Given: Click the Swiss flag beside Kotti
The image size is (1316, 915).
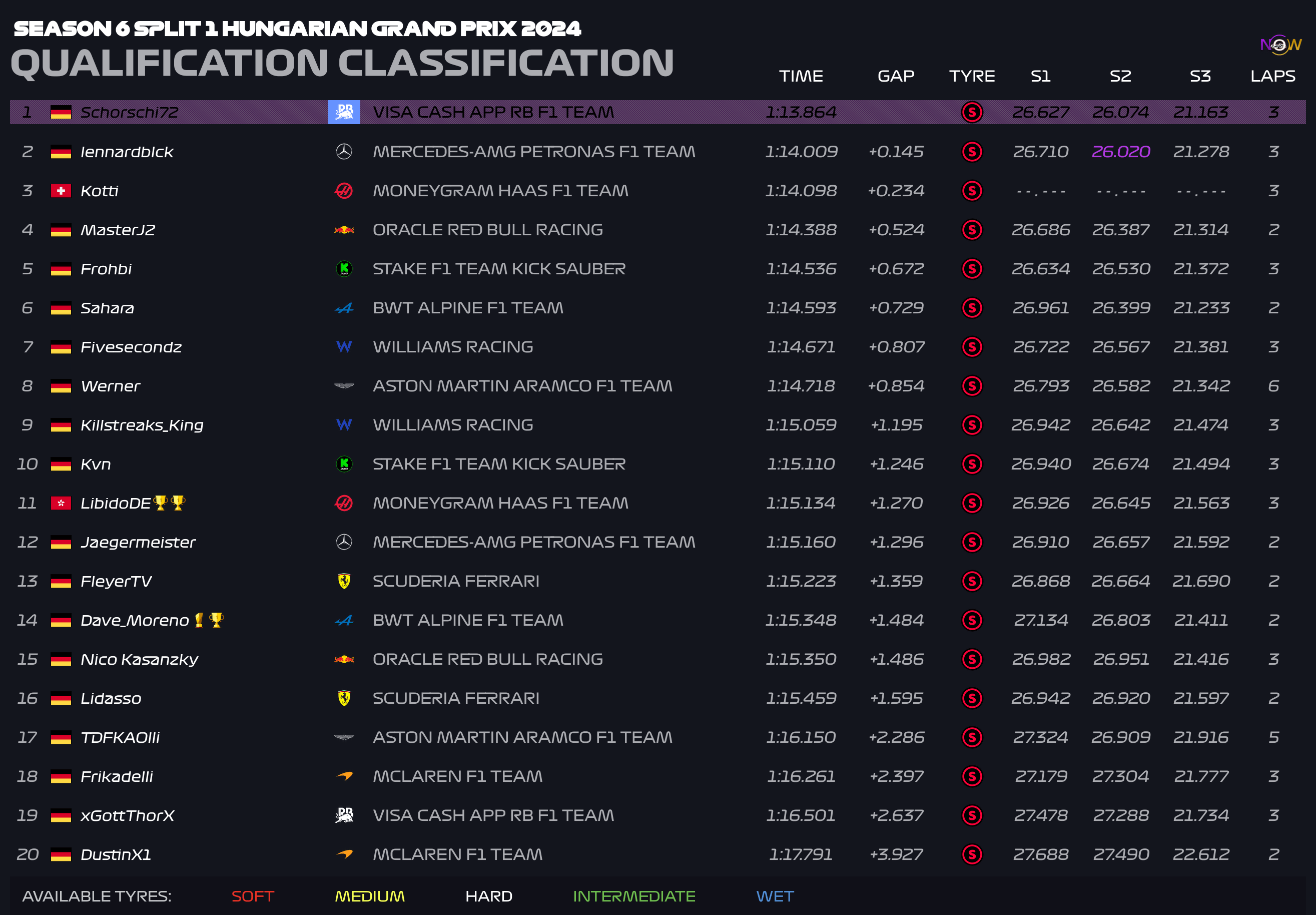Looking at the screenshot, I should pos(61,190).
